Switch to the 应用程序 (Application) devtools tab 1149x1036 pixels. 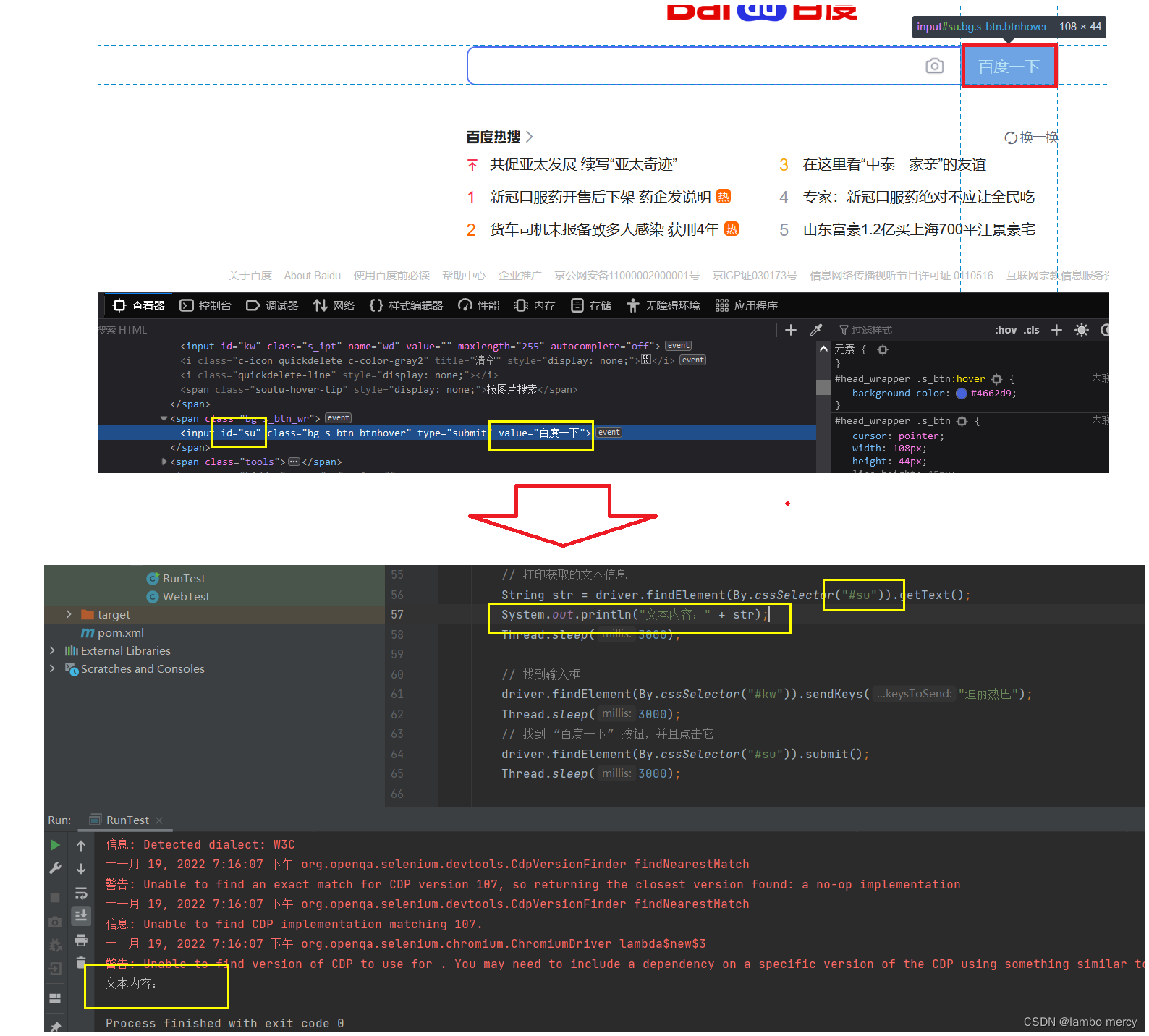coord(746,305)
